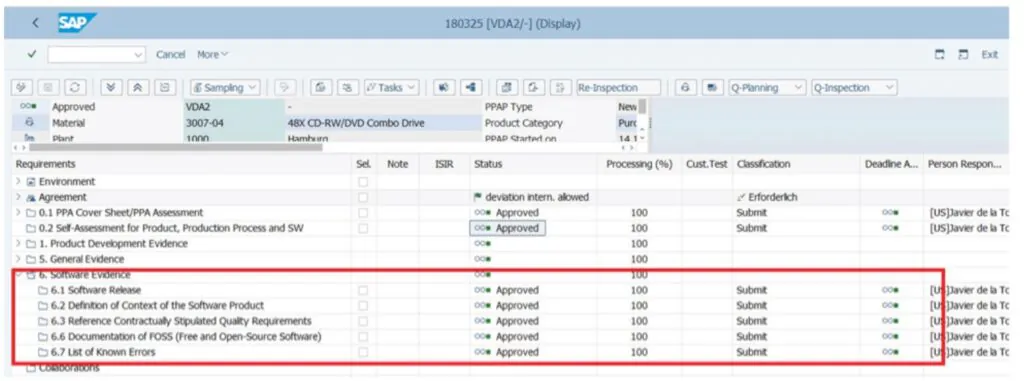Click the Environment node icon
This screenshot has height=381, width=1024.
coord(31,182)
